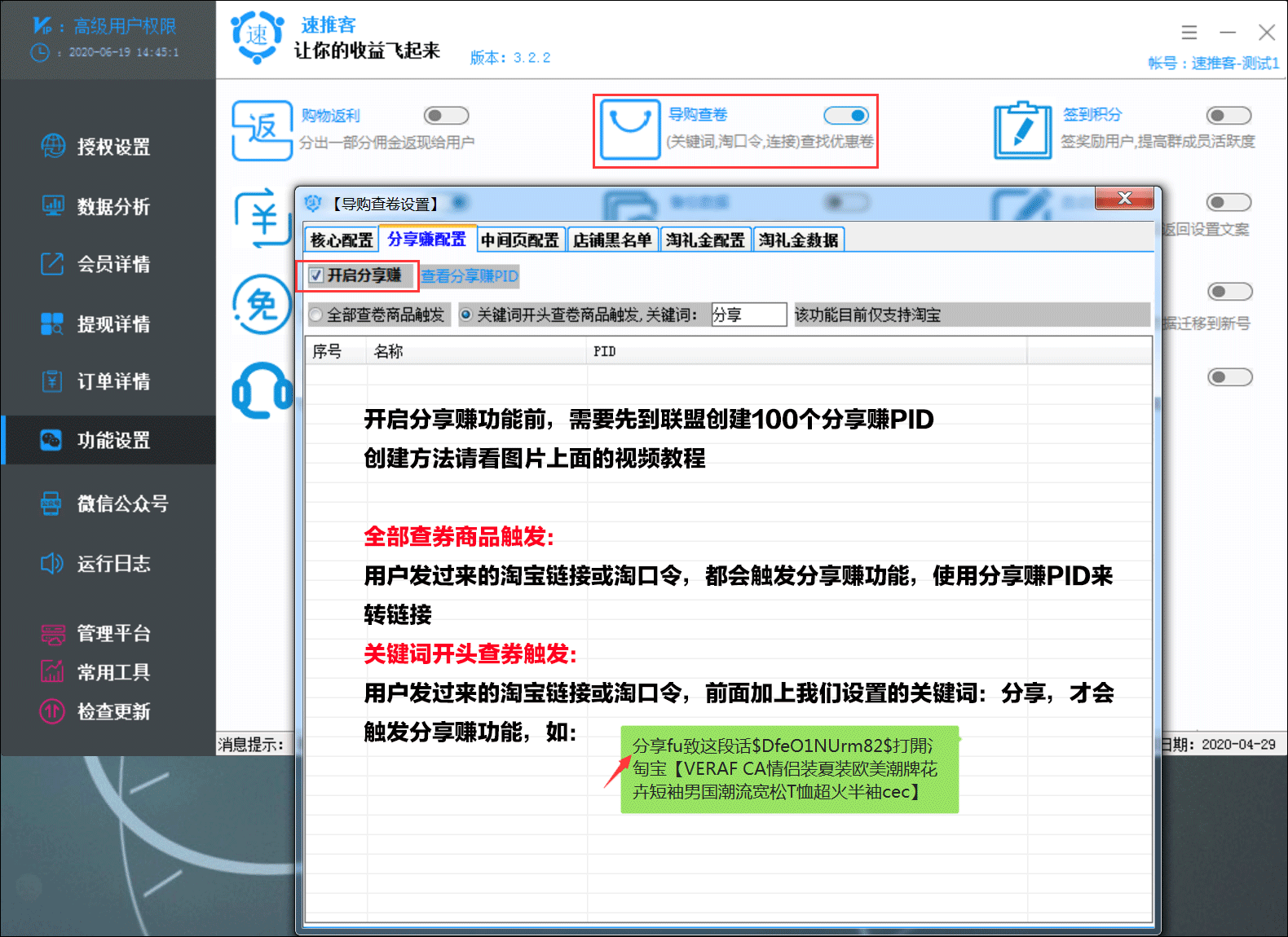The height and width of the screenshot is (937, 1288).
Task: Click the 会员详情 edit icon
Action: [52, 264]
